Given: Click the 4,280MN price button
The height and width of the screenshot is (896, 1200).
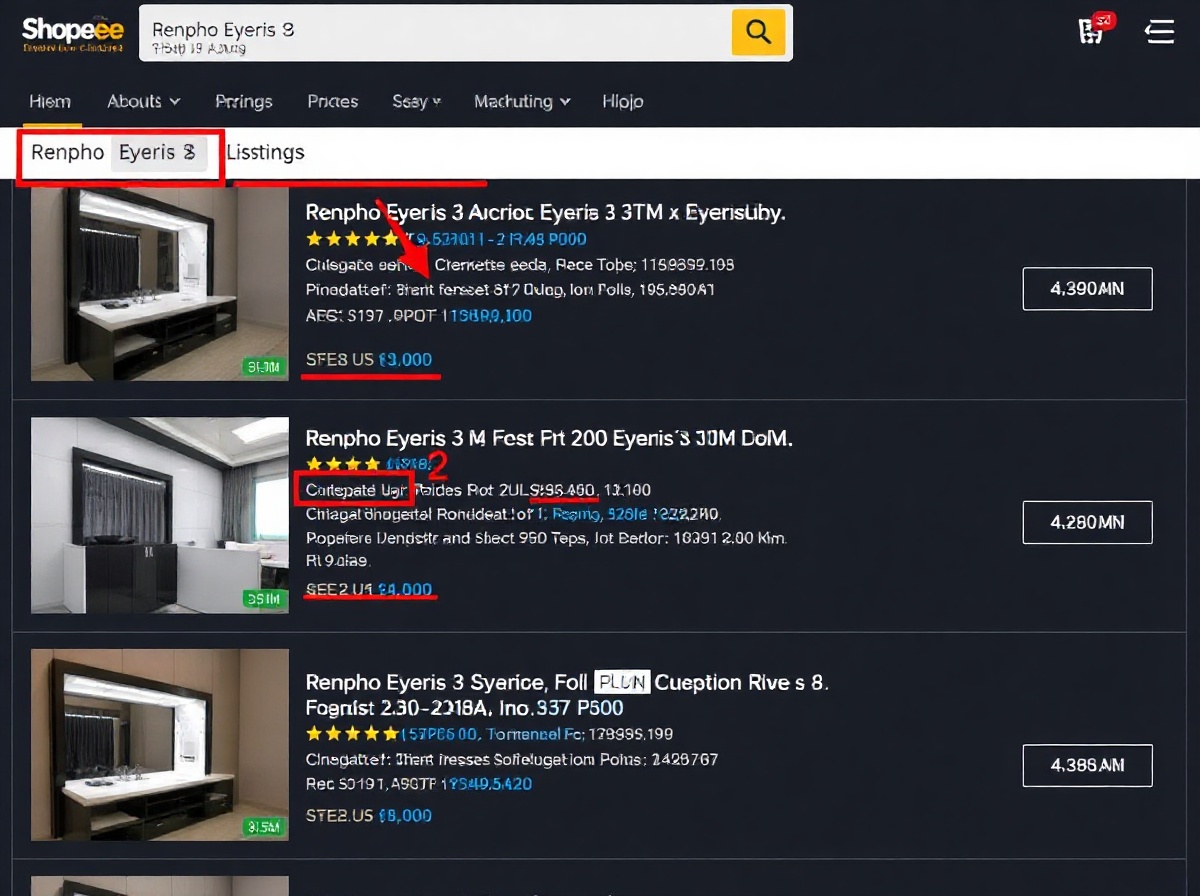Looking at the screenshot, I should pyautogui.click(x=1088, y=522).
